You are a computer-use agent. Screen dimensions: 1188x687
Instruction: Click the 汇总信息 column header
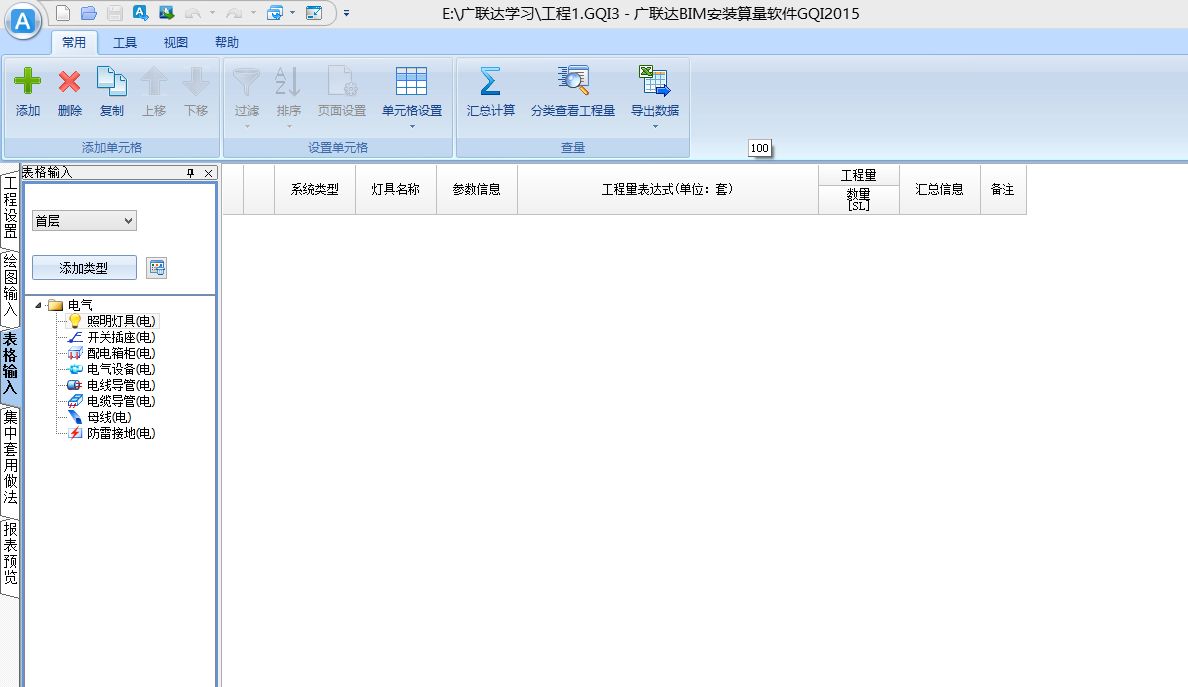pyautogui.click(x=939, y=189)
